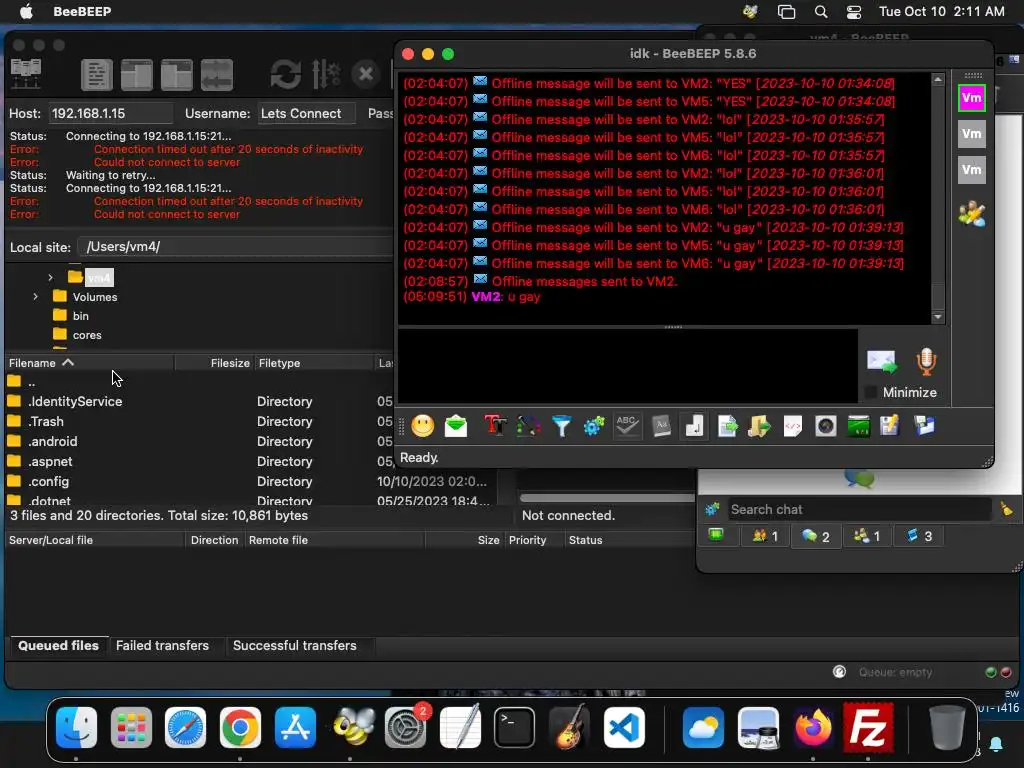
Task: Switch to the saved chats tab showing 3
Action: click(919, 536)
